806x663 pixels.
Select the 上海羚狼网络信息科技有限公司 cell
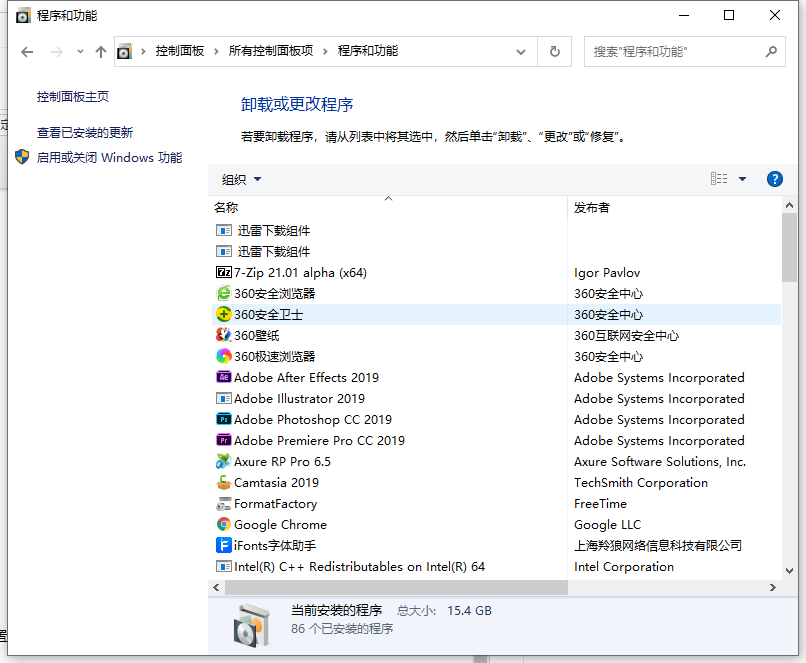[657, 545]
